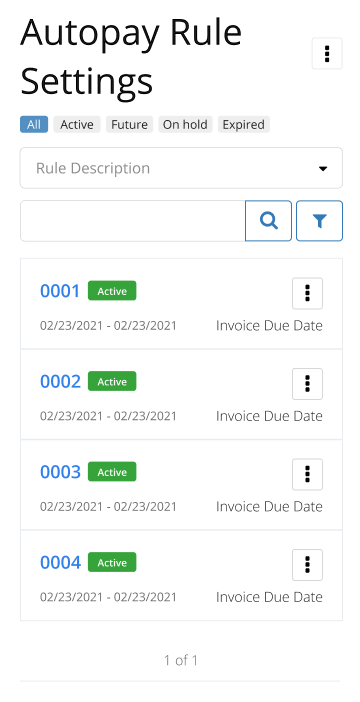Image resolution: width=360 pixels, height=702 pixels.
Task: Filter by On hold status
Action: pyautogui.click(x=185, y=124)
